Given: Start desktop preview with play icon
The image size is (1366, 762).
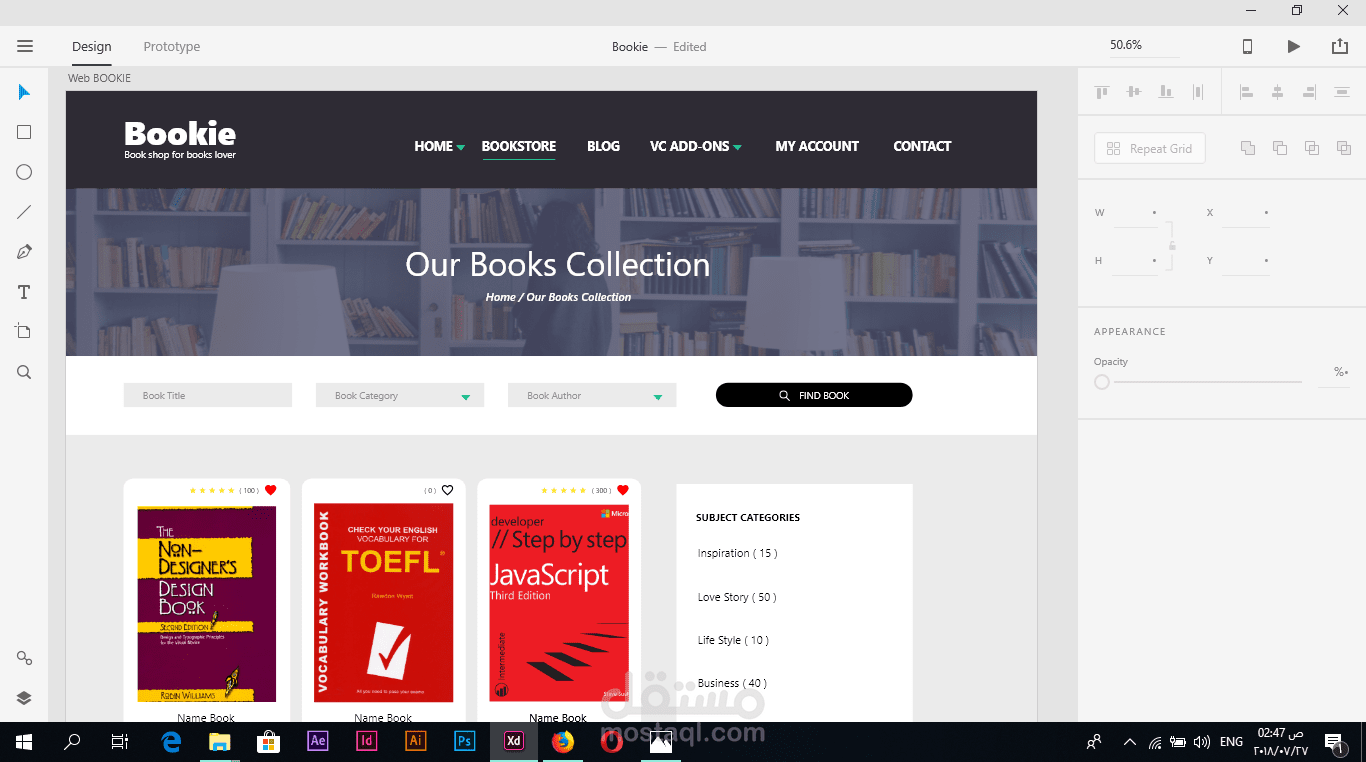Looking at the screenshot, I should (1294, 46).
